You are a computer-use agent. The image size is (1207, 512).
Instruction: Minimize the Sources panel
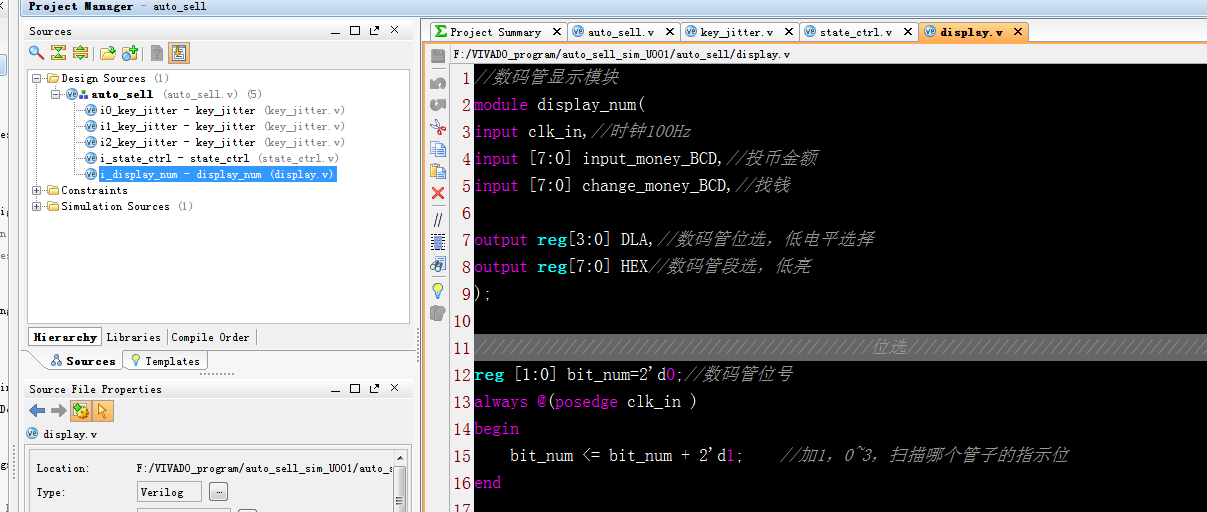point(335,31)
